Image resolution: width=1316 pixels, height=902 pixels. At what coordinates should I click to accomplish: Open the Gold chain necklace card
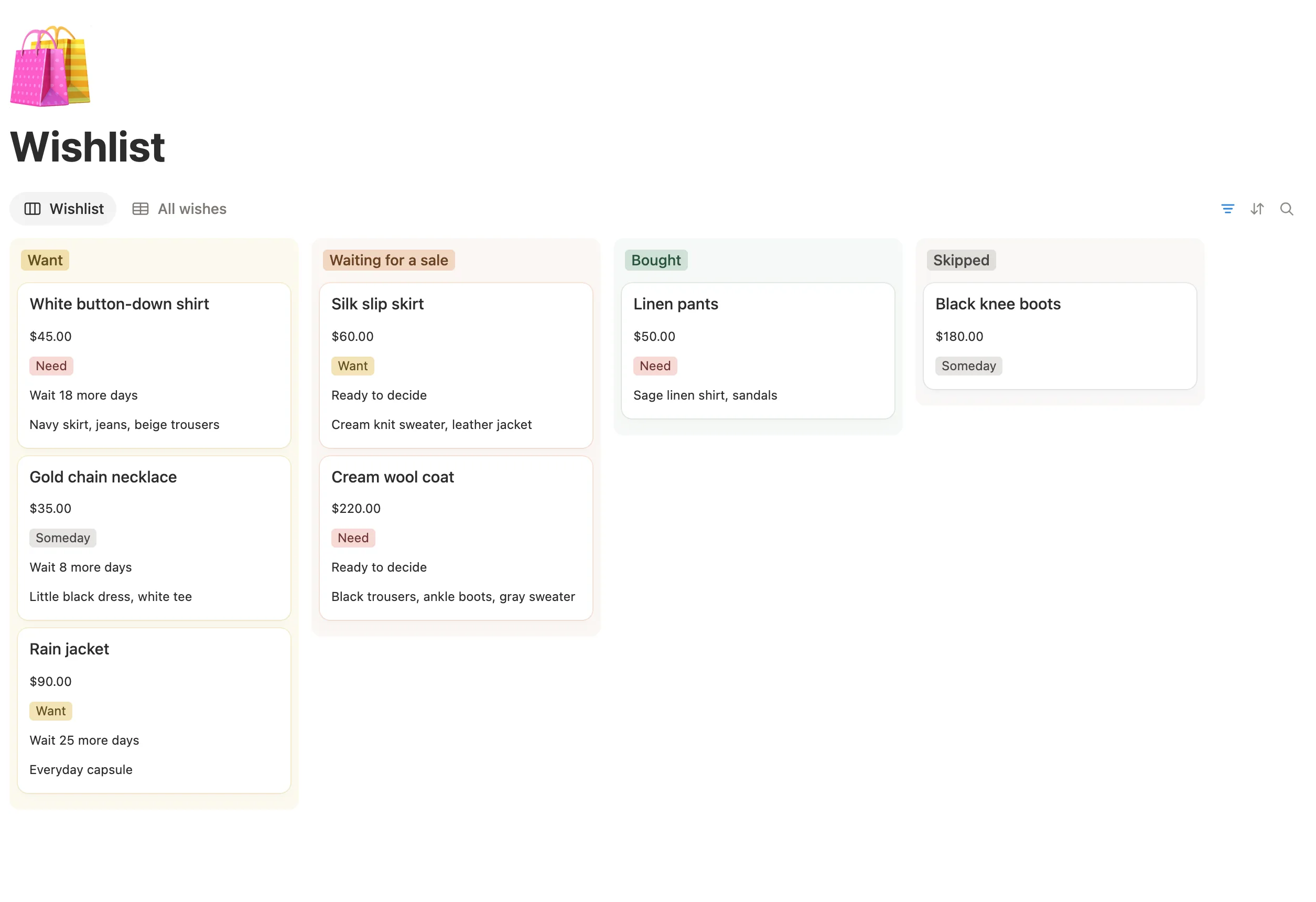click(x=154, y=538)
